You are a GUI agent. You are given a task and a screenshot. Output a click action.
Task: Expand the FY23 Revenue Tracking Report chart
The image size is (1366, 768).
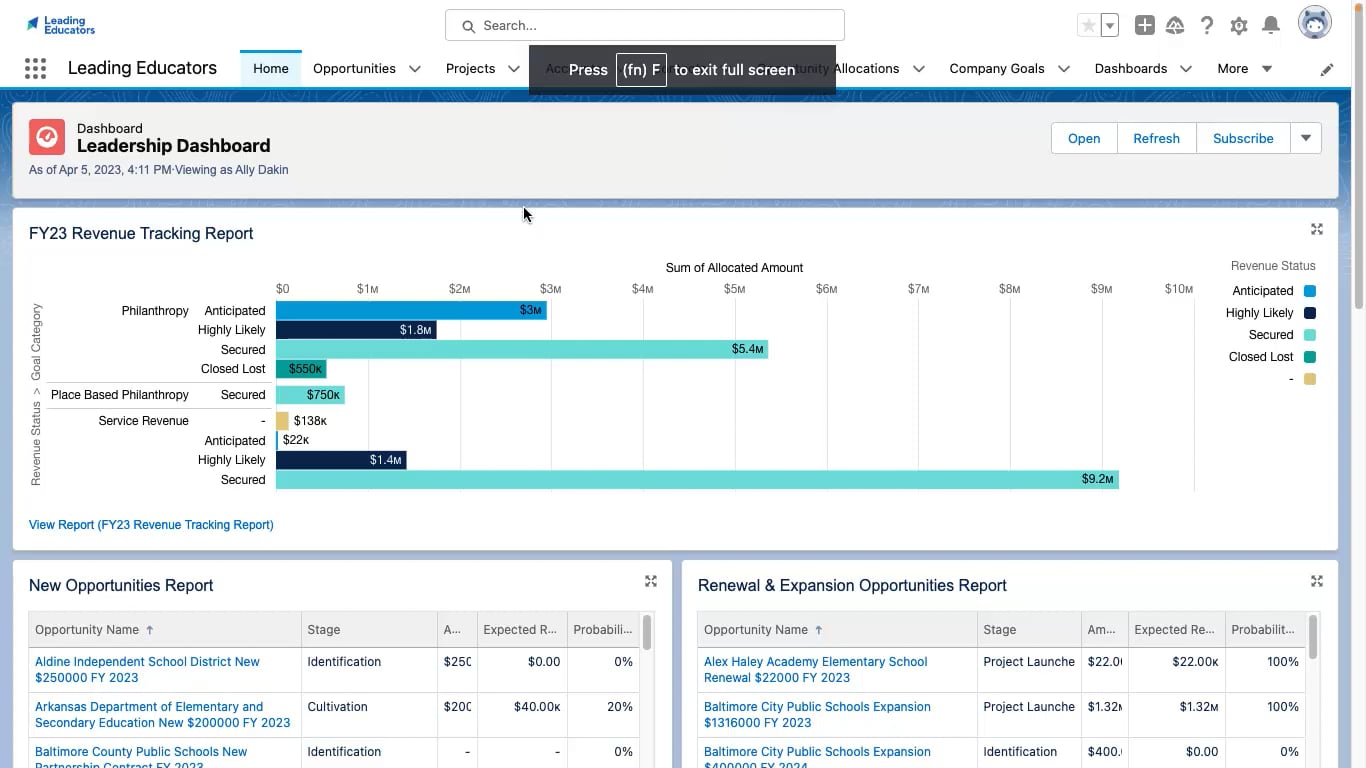[1317, 229]
